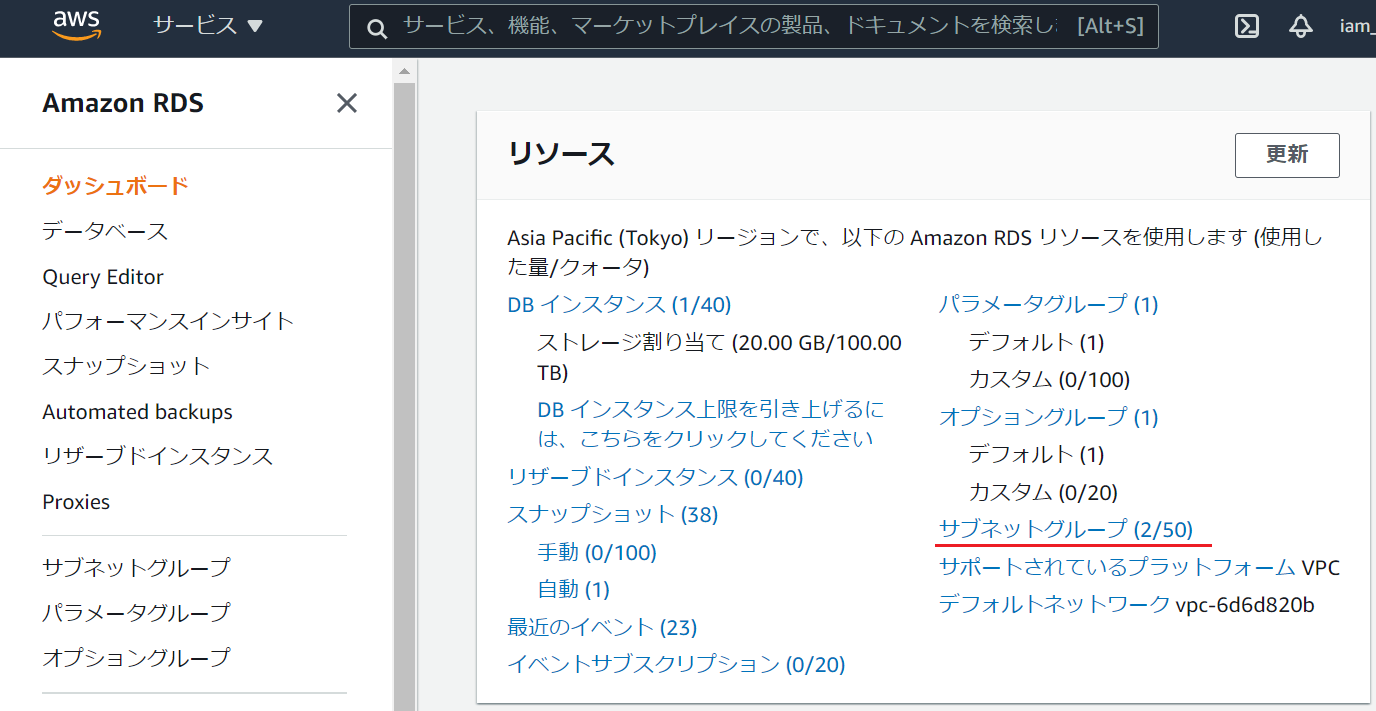Click the iam_ account menu at the top right
This screenshot has height=711, width=1376.
coord(1357,27)
